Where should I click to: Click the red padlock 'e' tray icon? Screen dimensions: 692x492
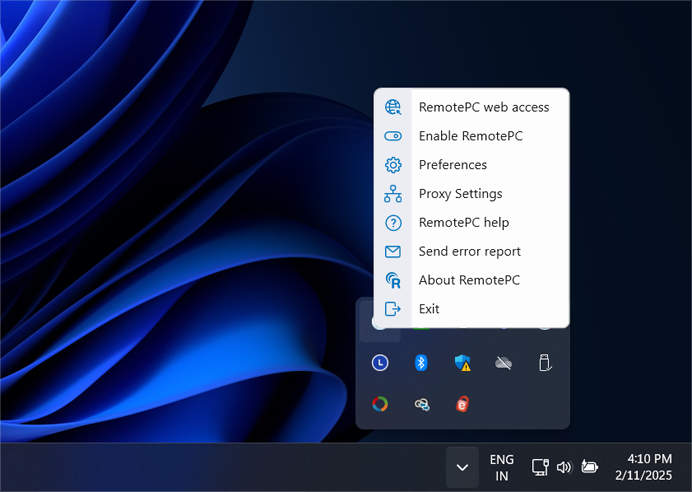click(463, 404)
